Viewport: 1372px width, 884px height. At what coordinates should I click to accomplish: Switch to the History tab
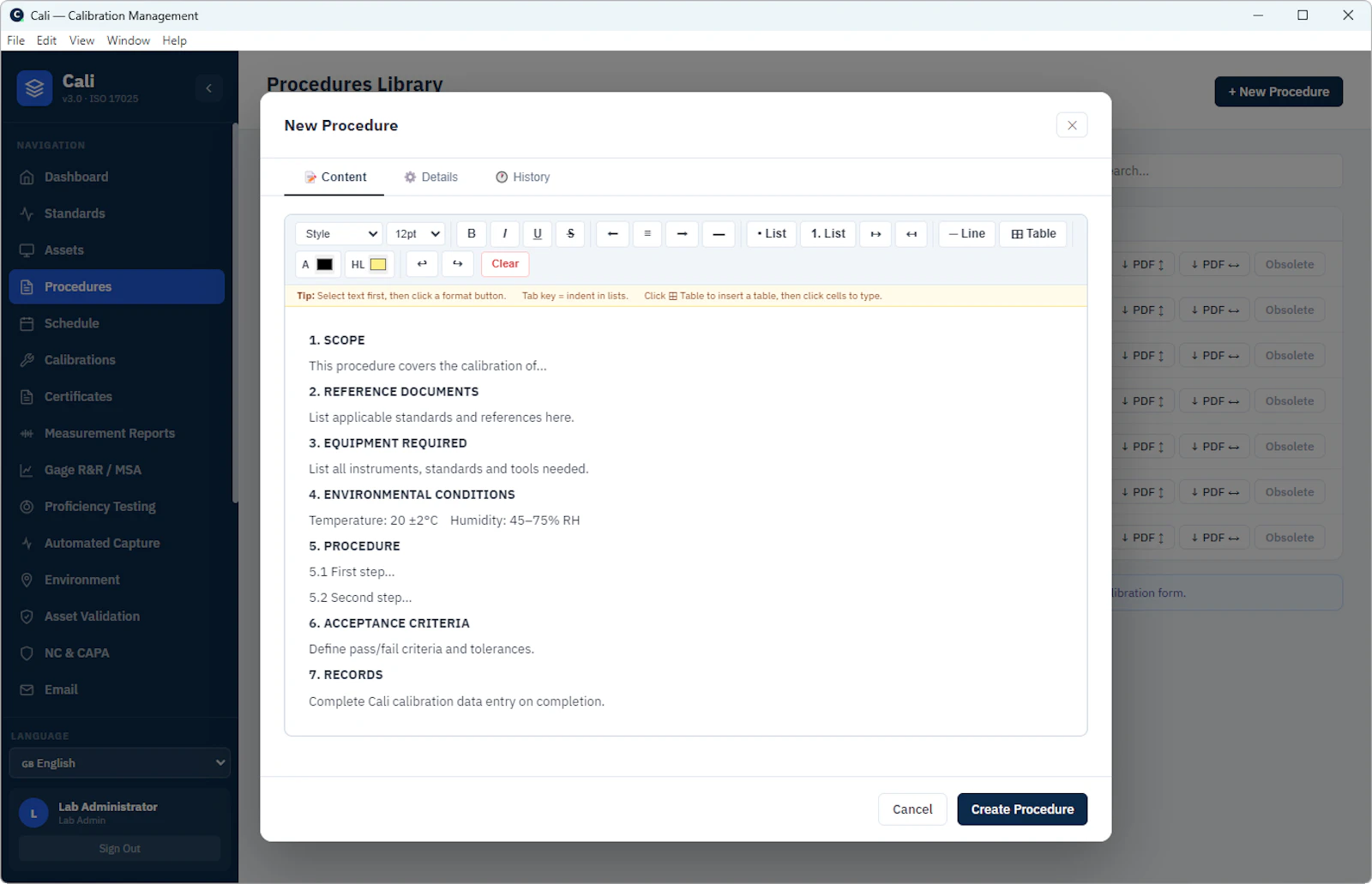523,177
